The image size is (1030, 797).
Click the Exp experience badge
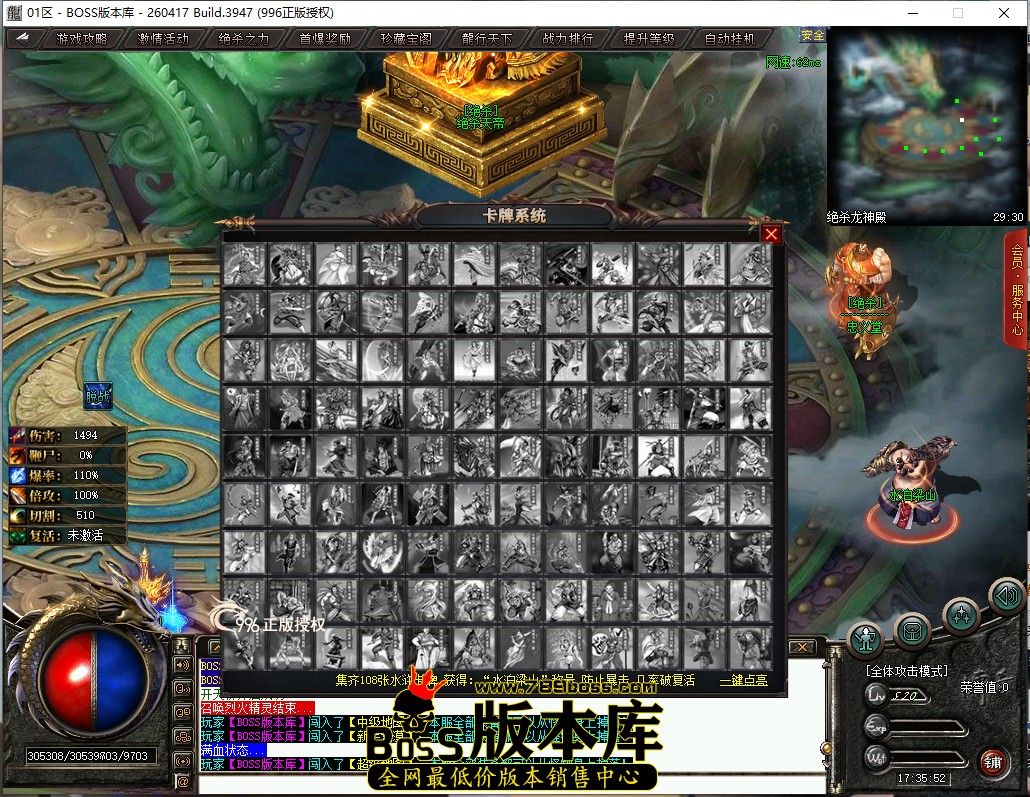tap(877, 727)
